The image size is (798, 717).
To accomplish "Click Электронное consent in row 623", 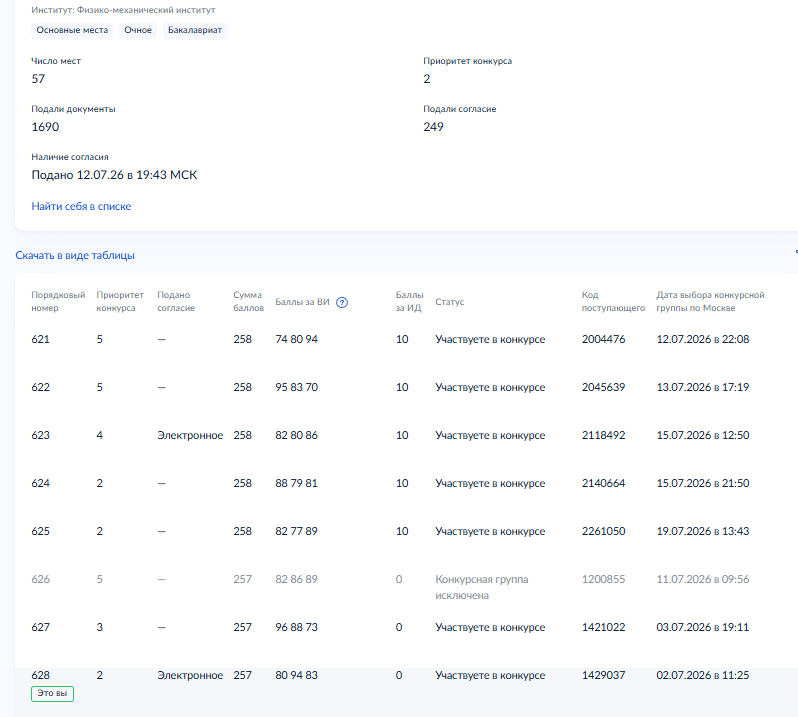I will tap(190, 435).
